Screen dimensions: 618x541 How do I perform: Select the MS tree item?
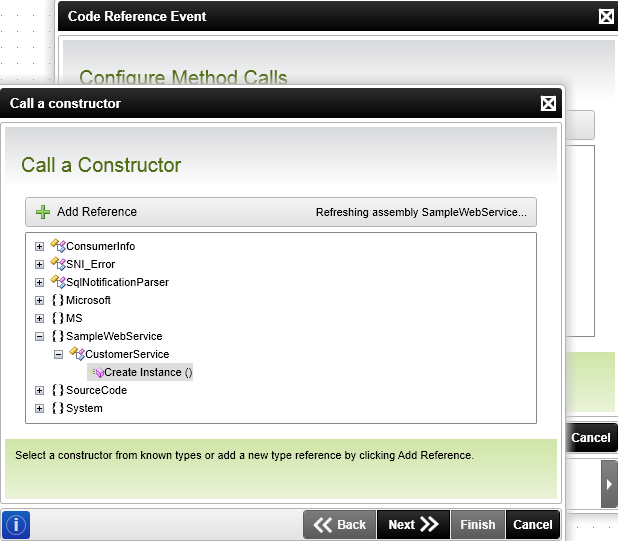(74, 318)
